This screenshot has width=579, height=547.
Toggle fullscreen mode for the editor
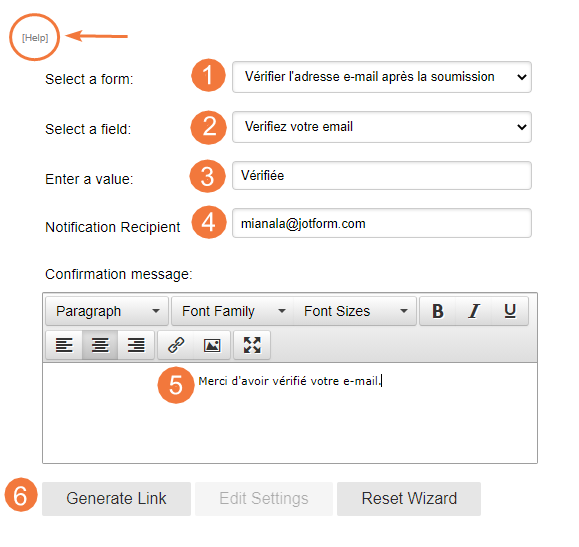pos(252,345)
